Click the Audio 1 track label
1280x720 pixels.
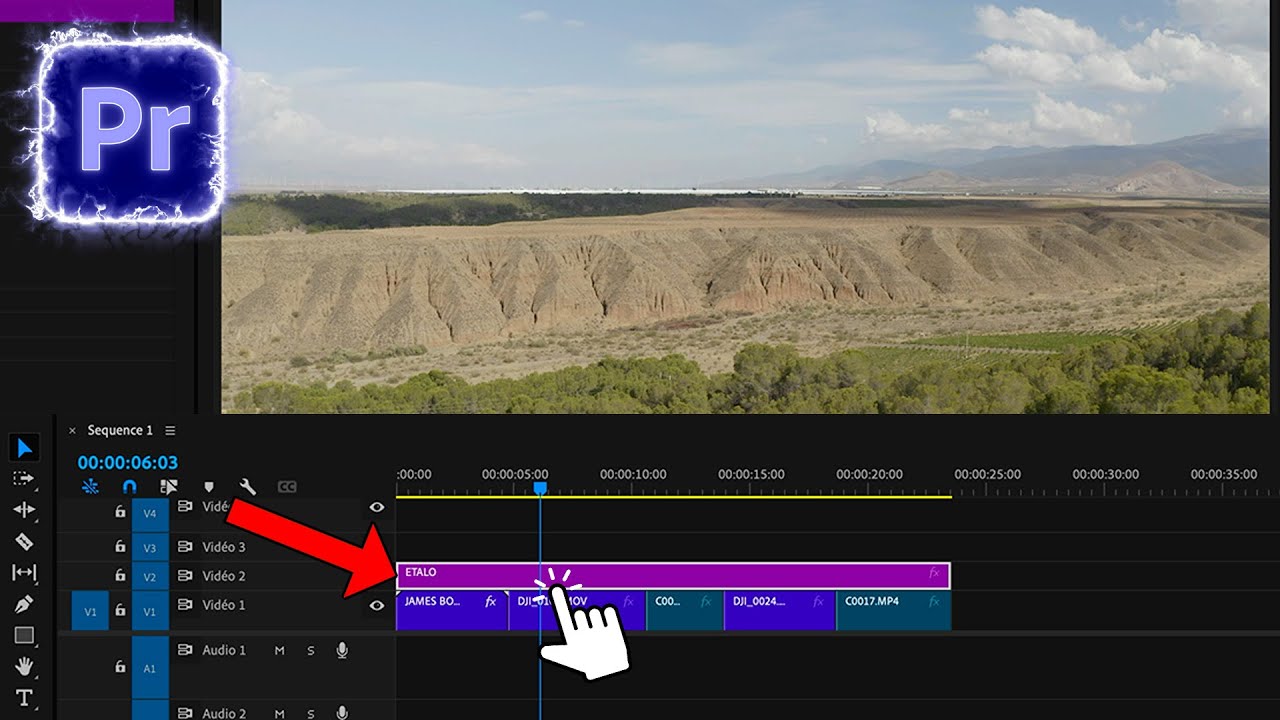point(224,650)
